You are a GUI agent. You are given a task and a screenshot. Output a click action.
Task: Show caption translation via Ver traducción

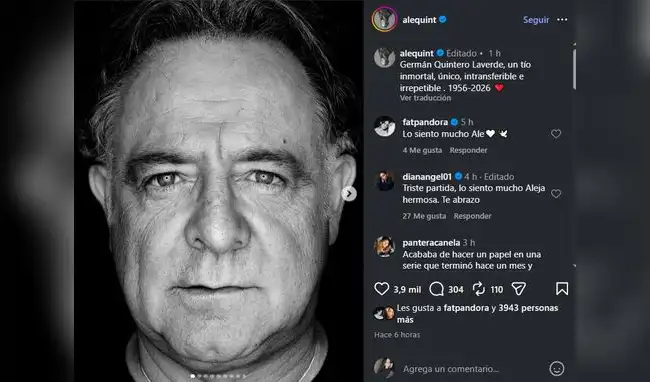(425, 98)
